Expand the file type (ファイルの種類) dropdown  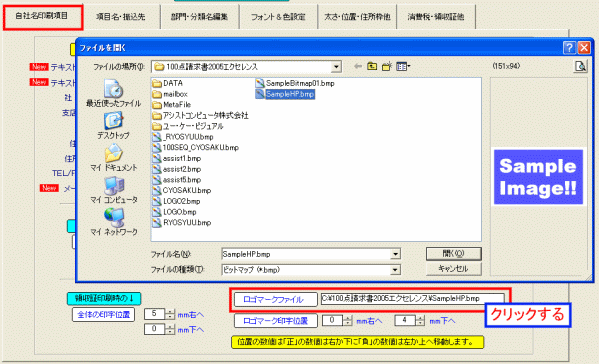(x=395, y=270)
